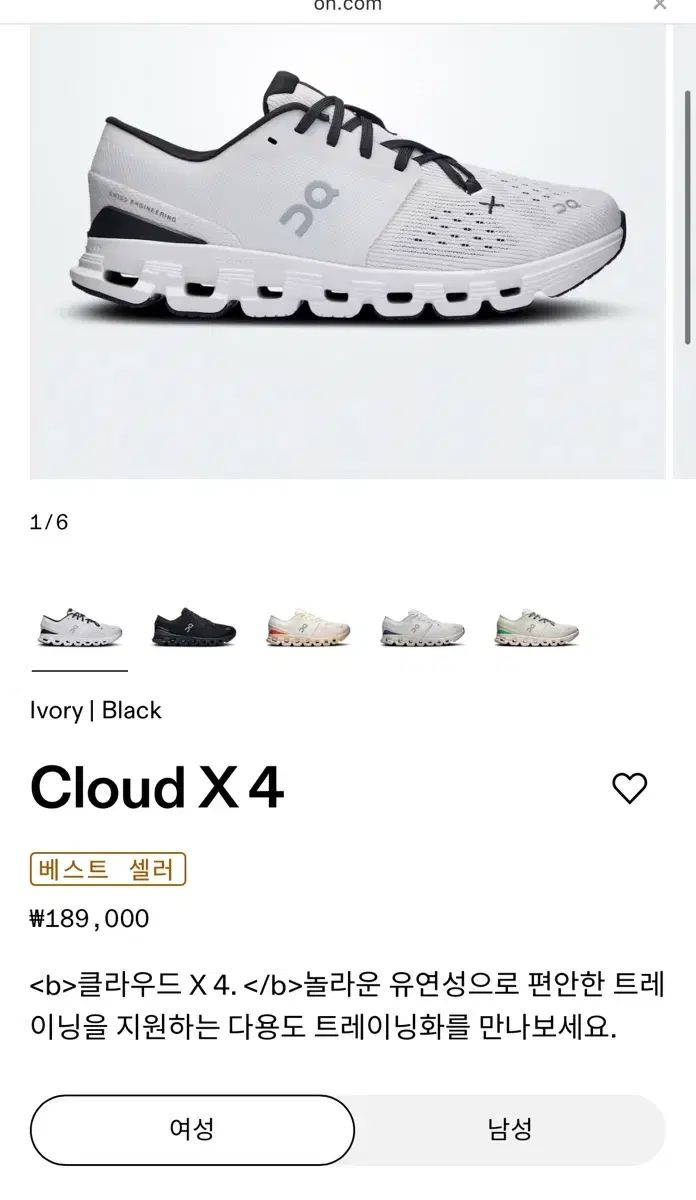
Task: Switch to the 남성 (men) option
Action: [x=510, y=1130]
